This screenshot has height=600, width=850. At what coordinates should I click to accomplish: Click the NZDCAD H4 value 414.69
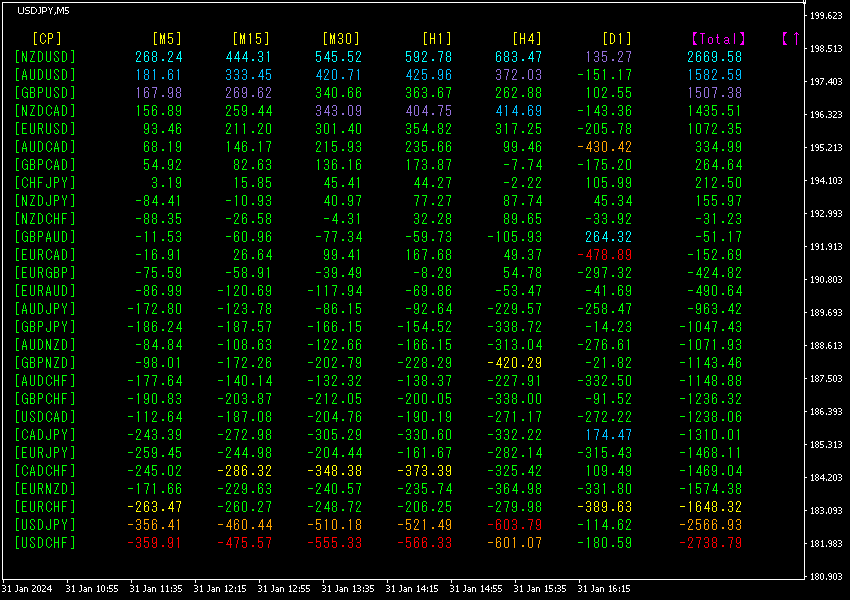pos(519,111)
